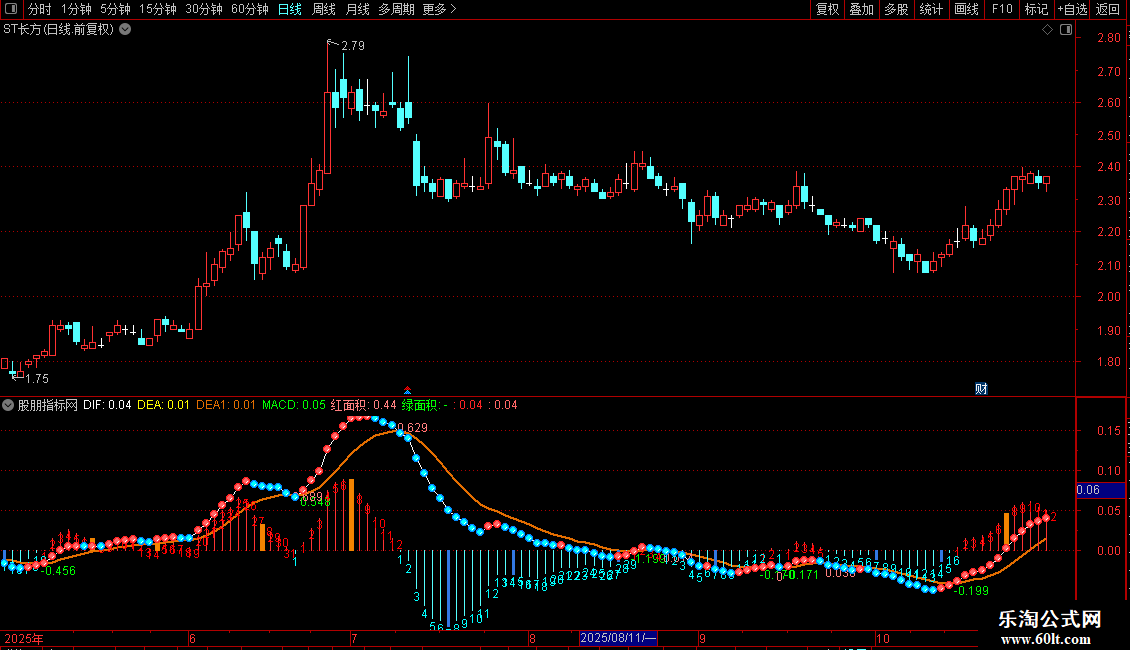Click the month 7 marker on time axis
This screenshot has width=1130, height=650.
coord(354,638)
